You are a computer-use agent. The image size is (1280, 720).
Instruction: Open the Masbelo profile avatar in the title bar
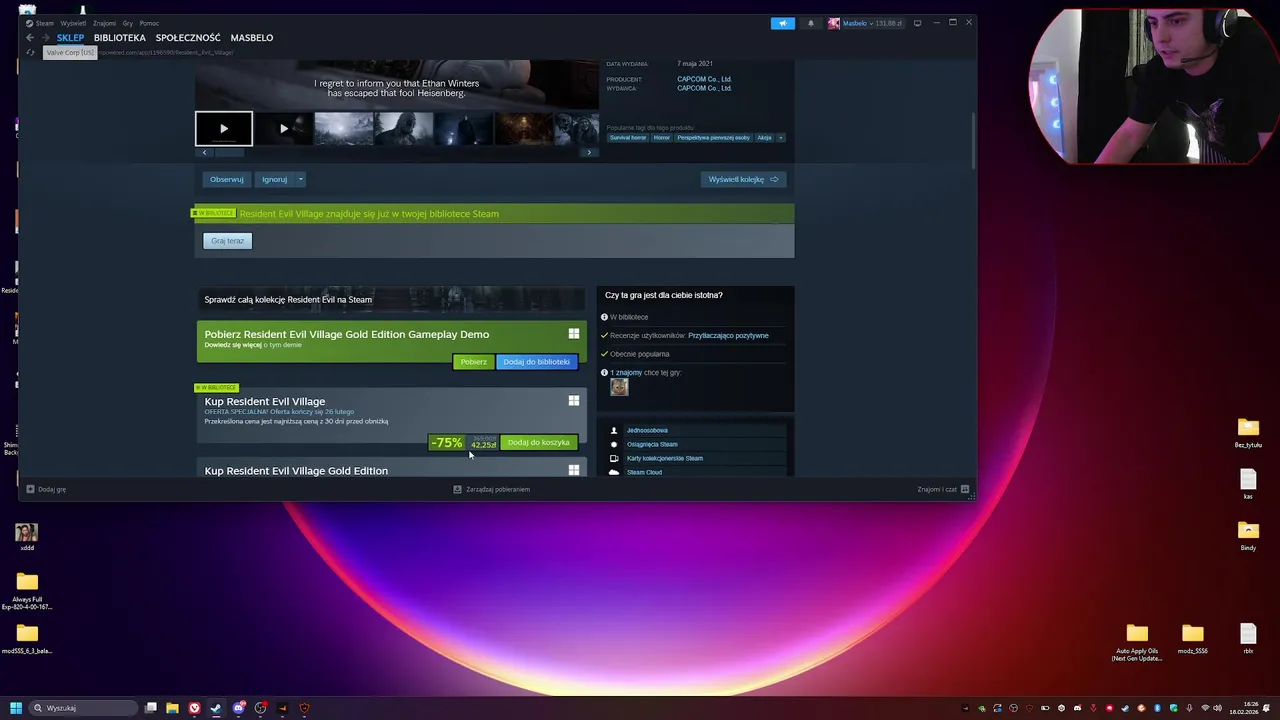click(834, 23)
